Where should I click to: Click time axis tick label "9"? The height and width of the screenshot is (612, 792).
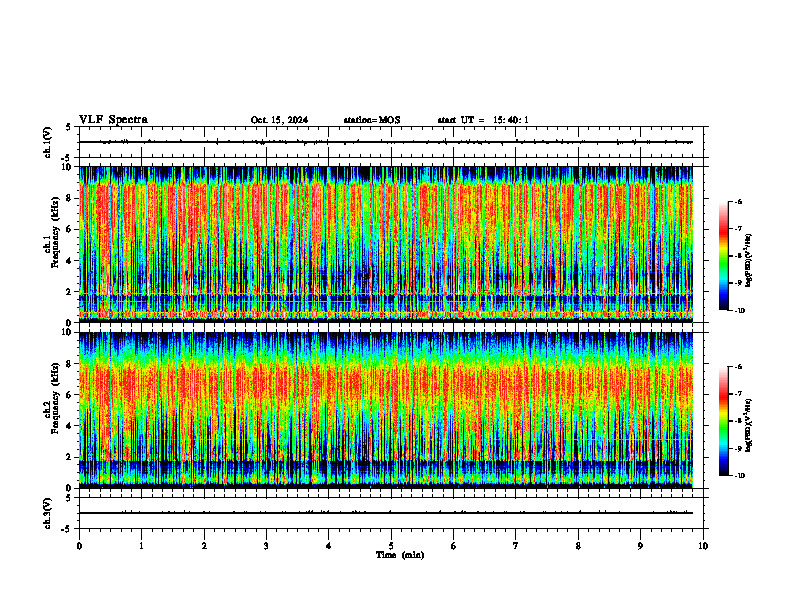[640, 546]
